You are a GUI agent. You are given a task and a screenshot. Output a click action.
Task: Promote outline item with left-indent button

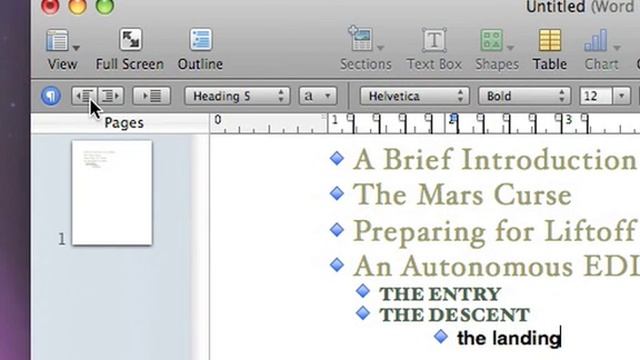[84, 96]
